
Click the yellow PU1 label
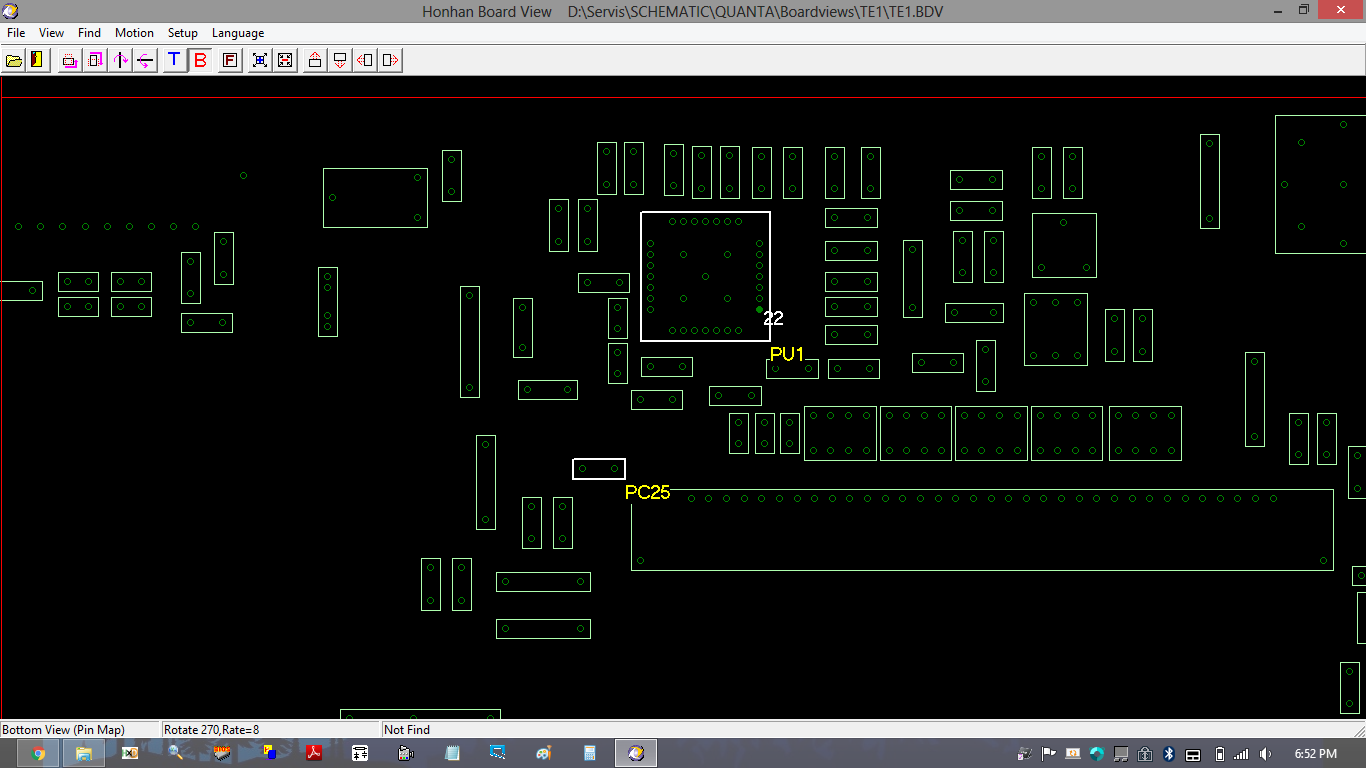(787, 355)
